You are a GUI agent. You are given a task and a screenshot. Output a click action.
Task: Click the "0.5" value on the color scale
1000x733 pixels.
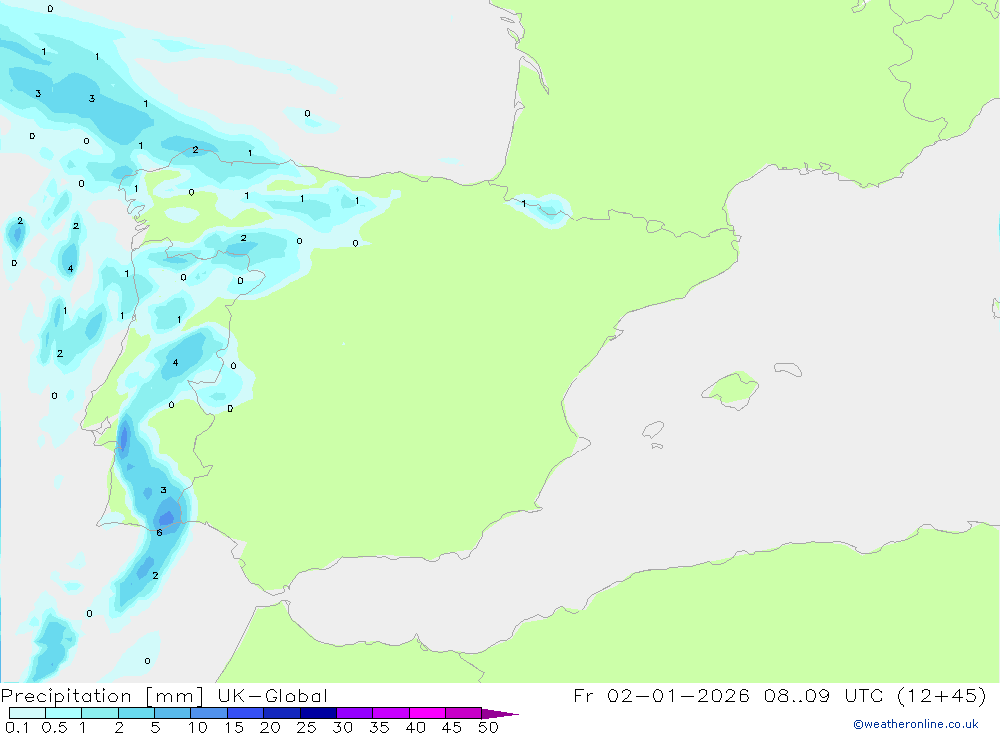(54, 727)
